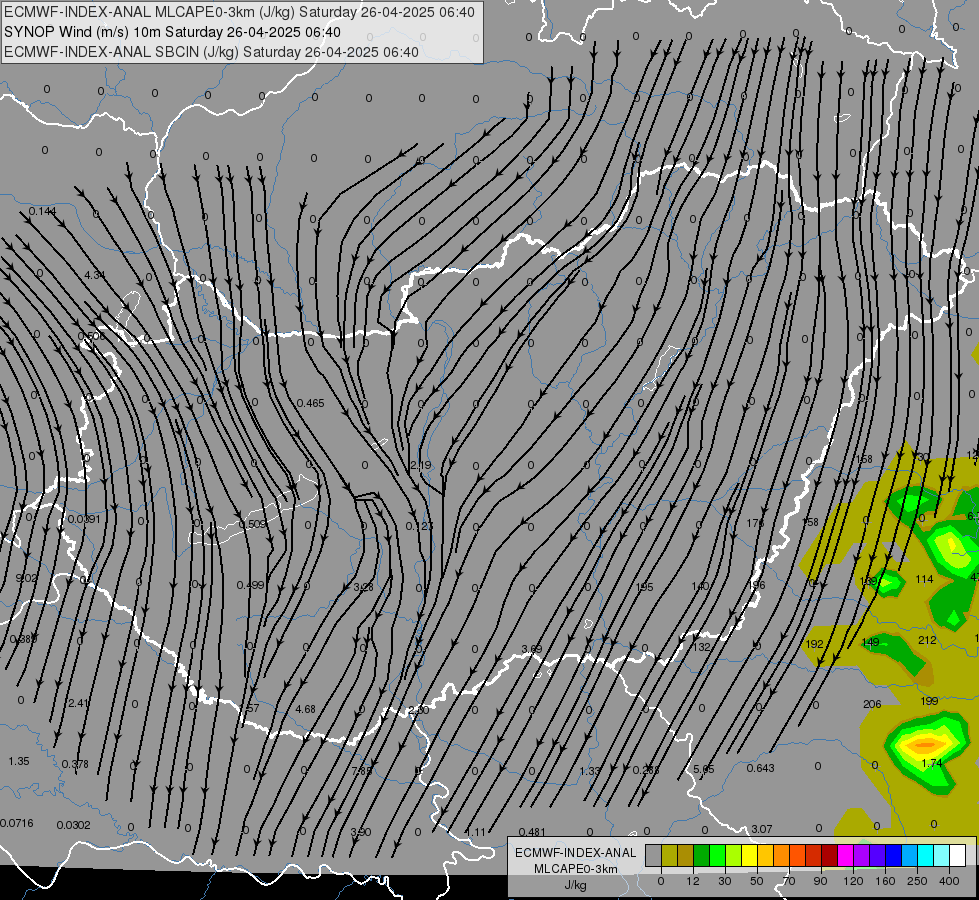The width and height of the screenshot is (979, 900).
Task: Click the gray swatch in the MLCAPE legend
Action: click(x=654, y=855)
